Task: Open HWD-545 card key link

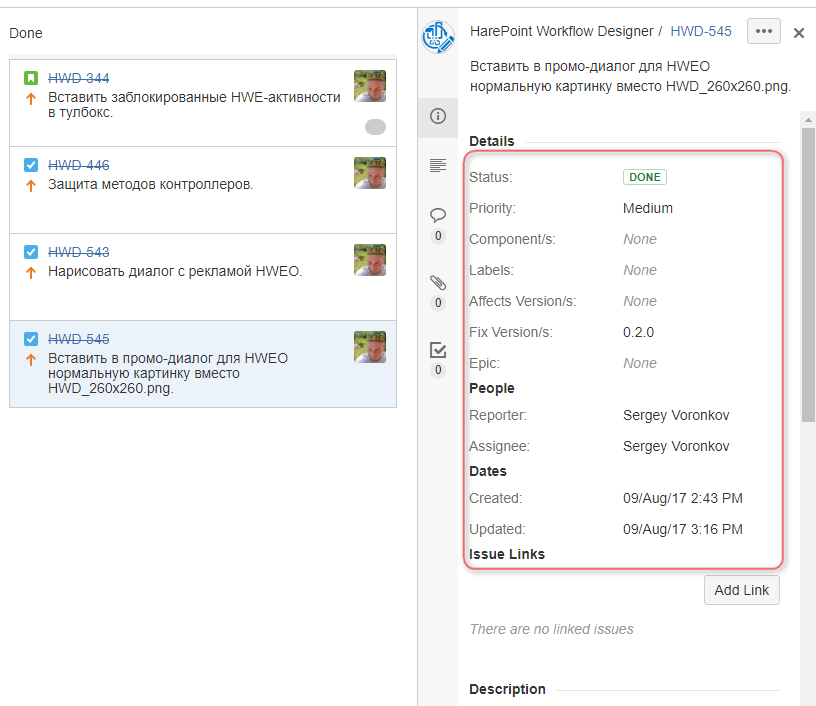Action: 79,339
